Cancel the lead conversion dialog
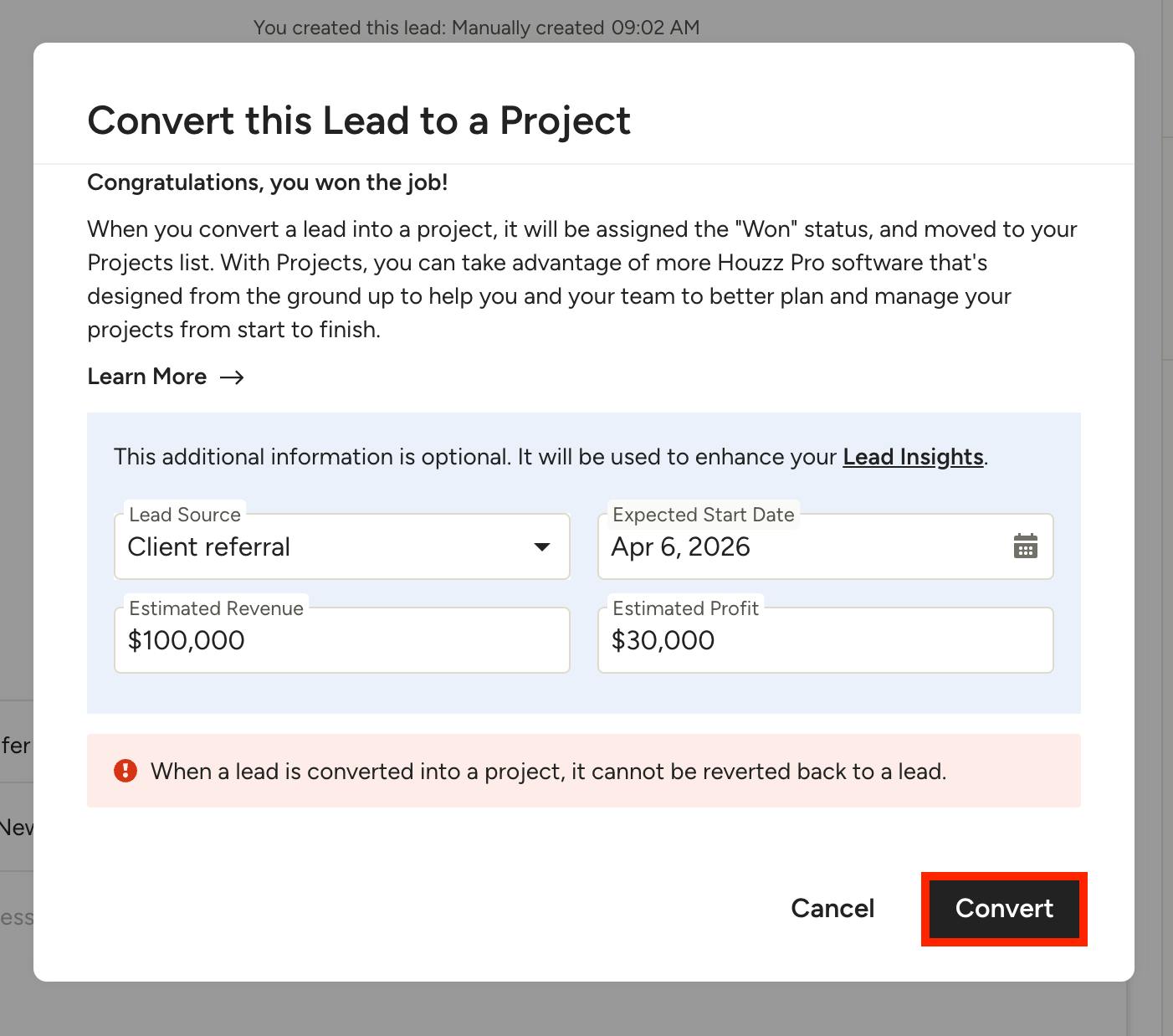 (x=832, y=909)
